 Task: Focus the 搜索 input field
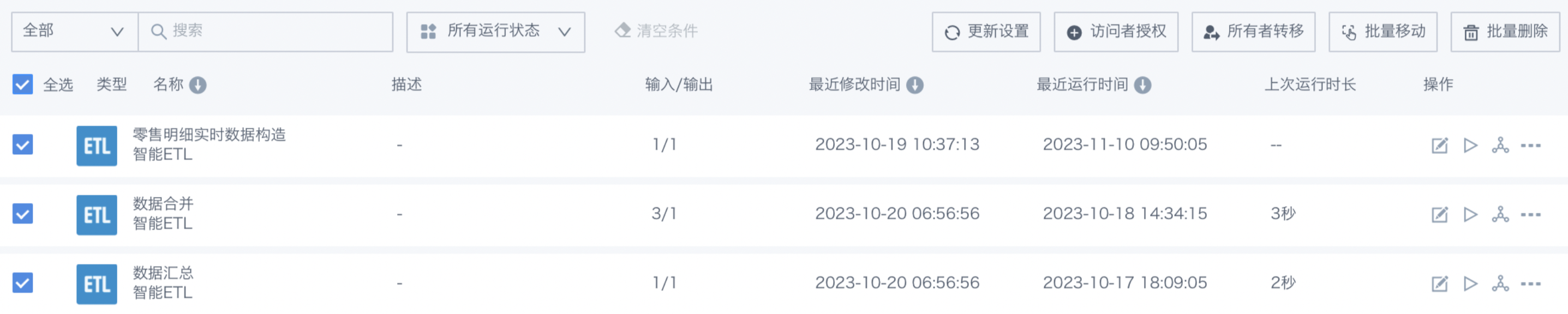(x=266, y=32)
